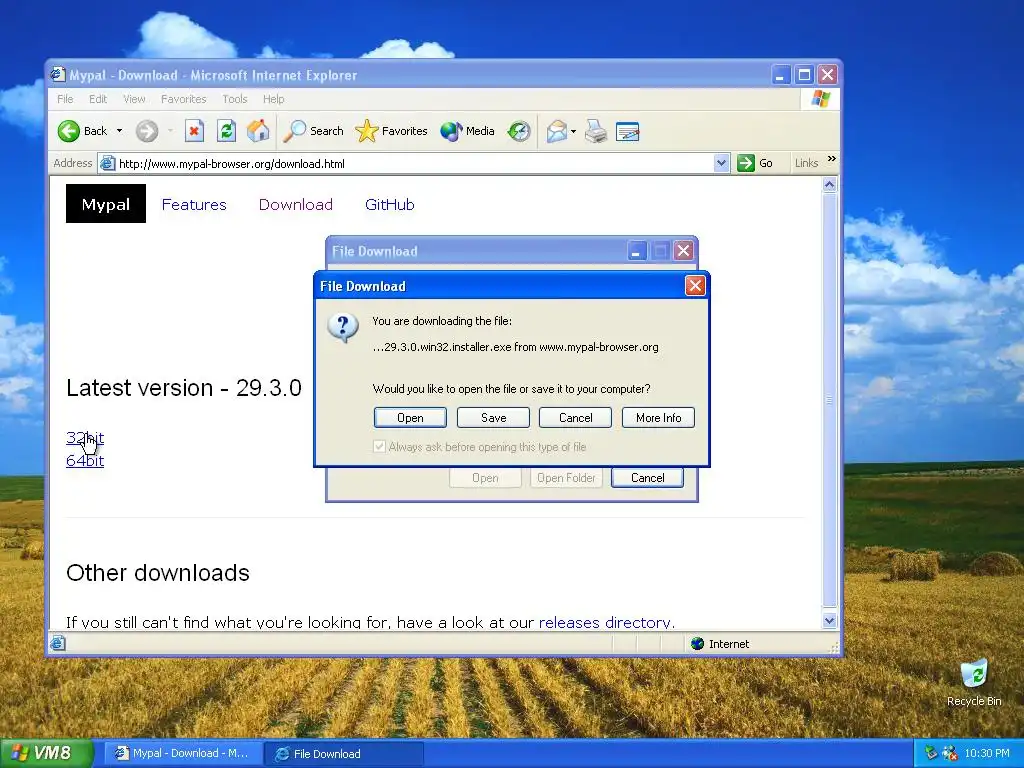Click the green Go arrow icon

point(746,163)
